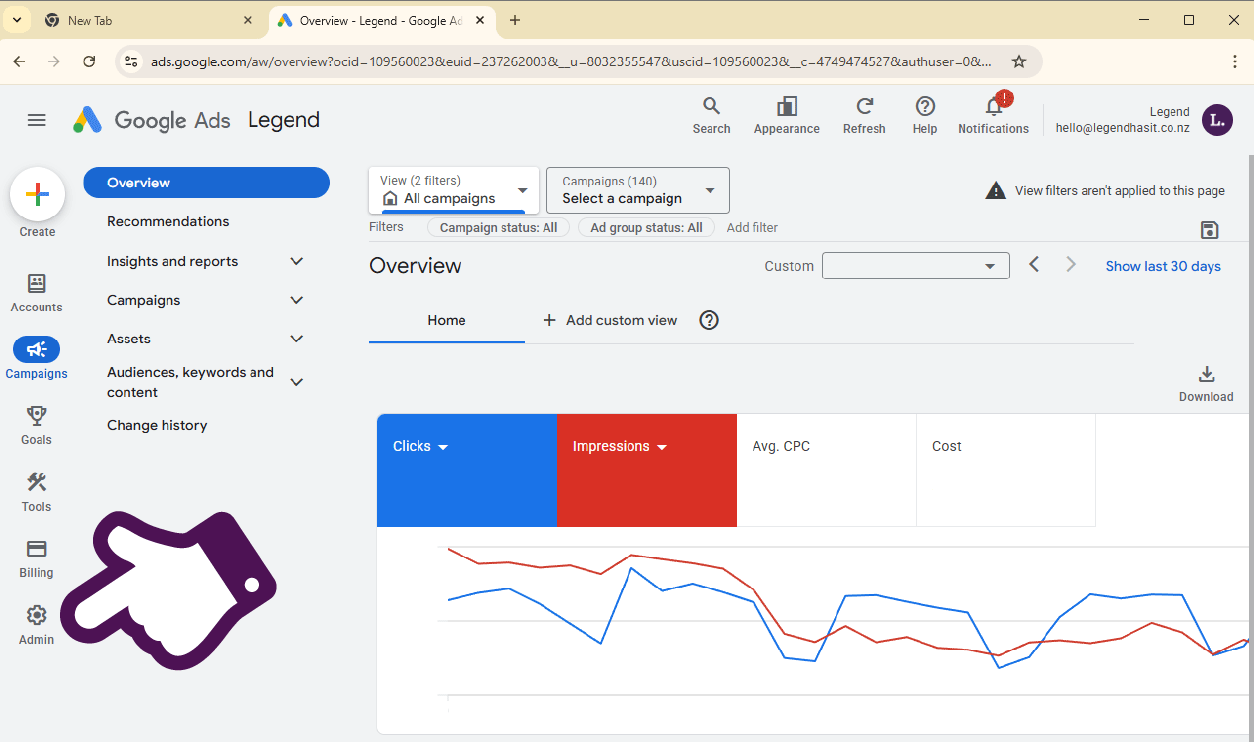Go to previous date range arrow

[x=1035, y=265]
